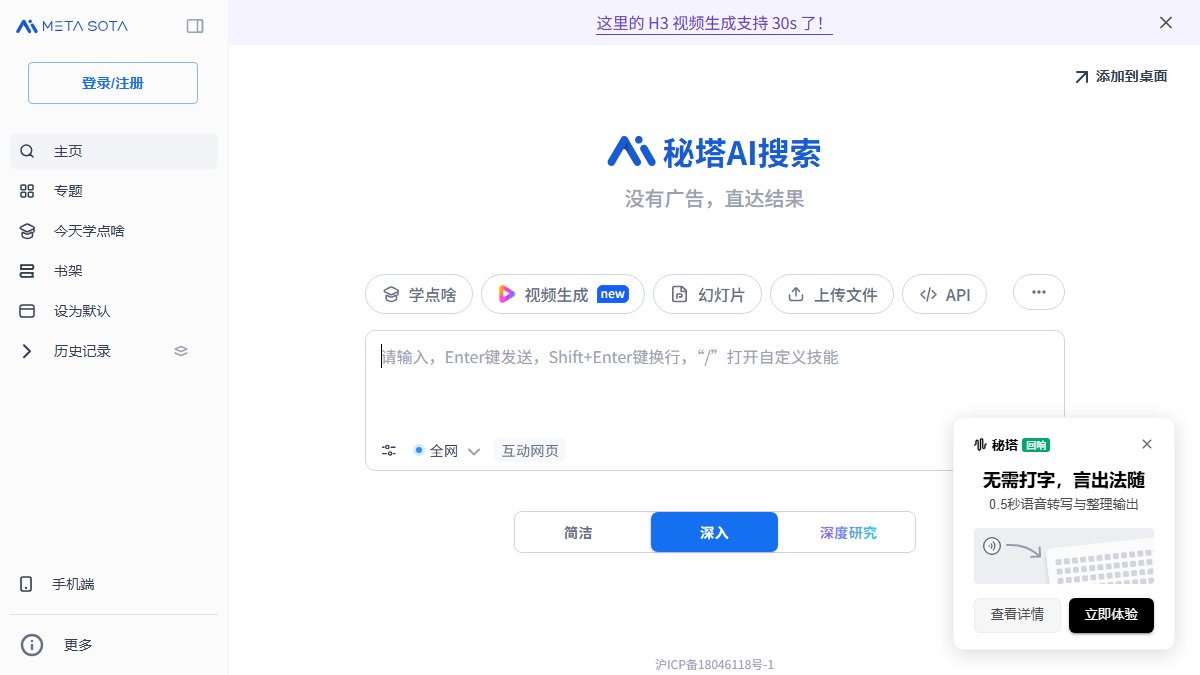This screenshot has width=1200, height=675.
Task: Open the 幻灯片 shortcut button
Action: click(707, 294)
